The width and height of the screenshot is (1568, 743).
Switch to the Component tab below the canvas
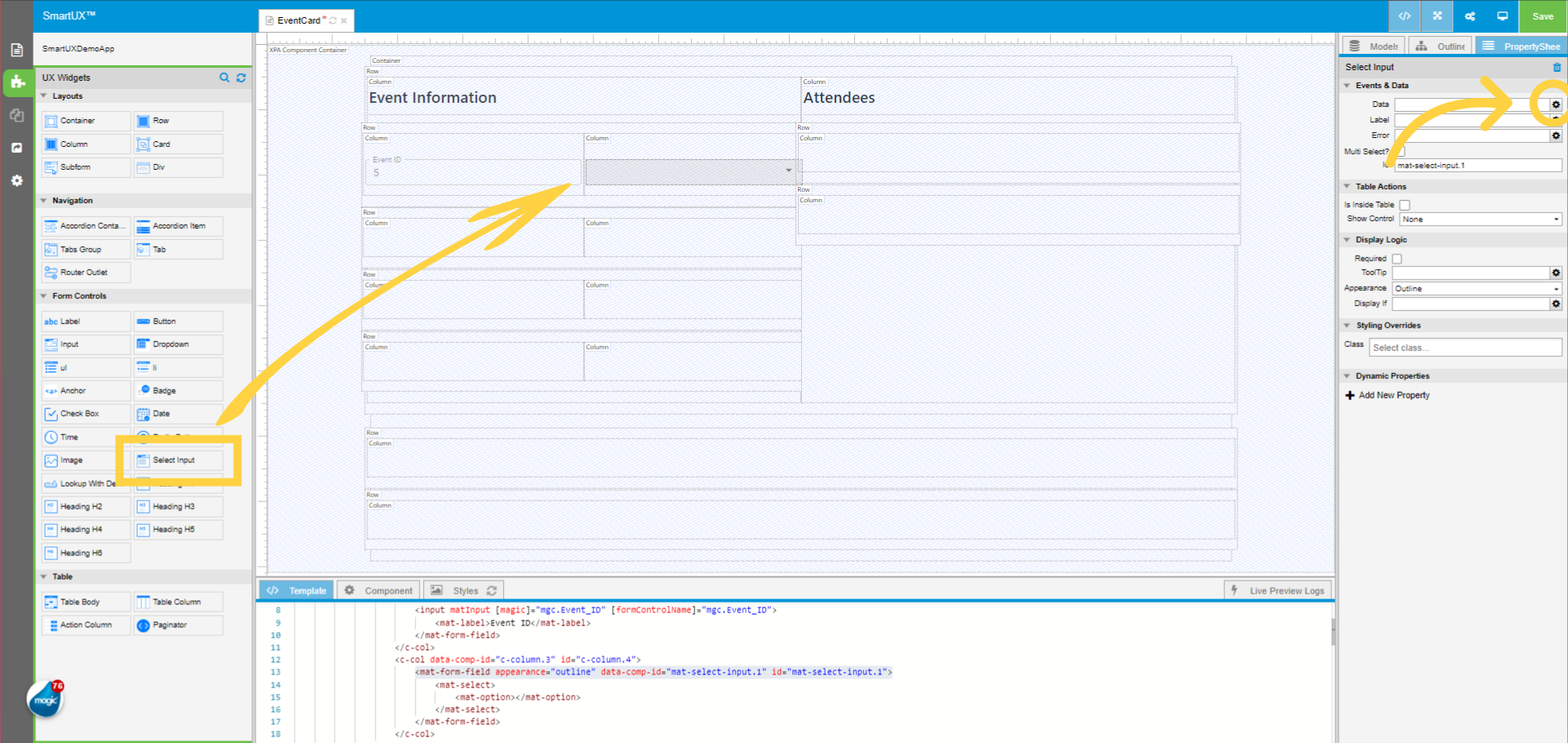click(x=378, y=590)
